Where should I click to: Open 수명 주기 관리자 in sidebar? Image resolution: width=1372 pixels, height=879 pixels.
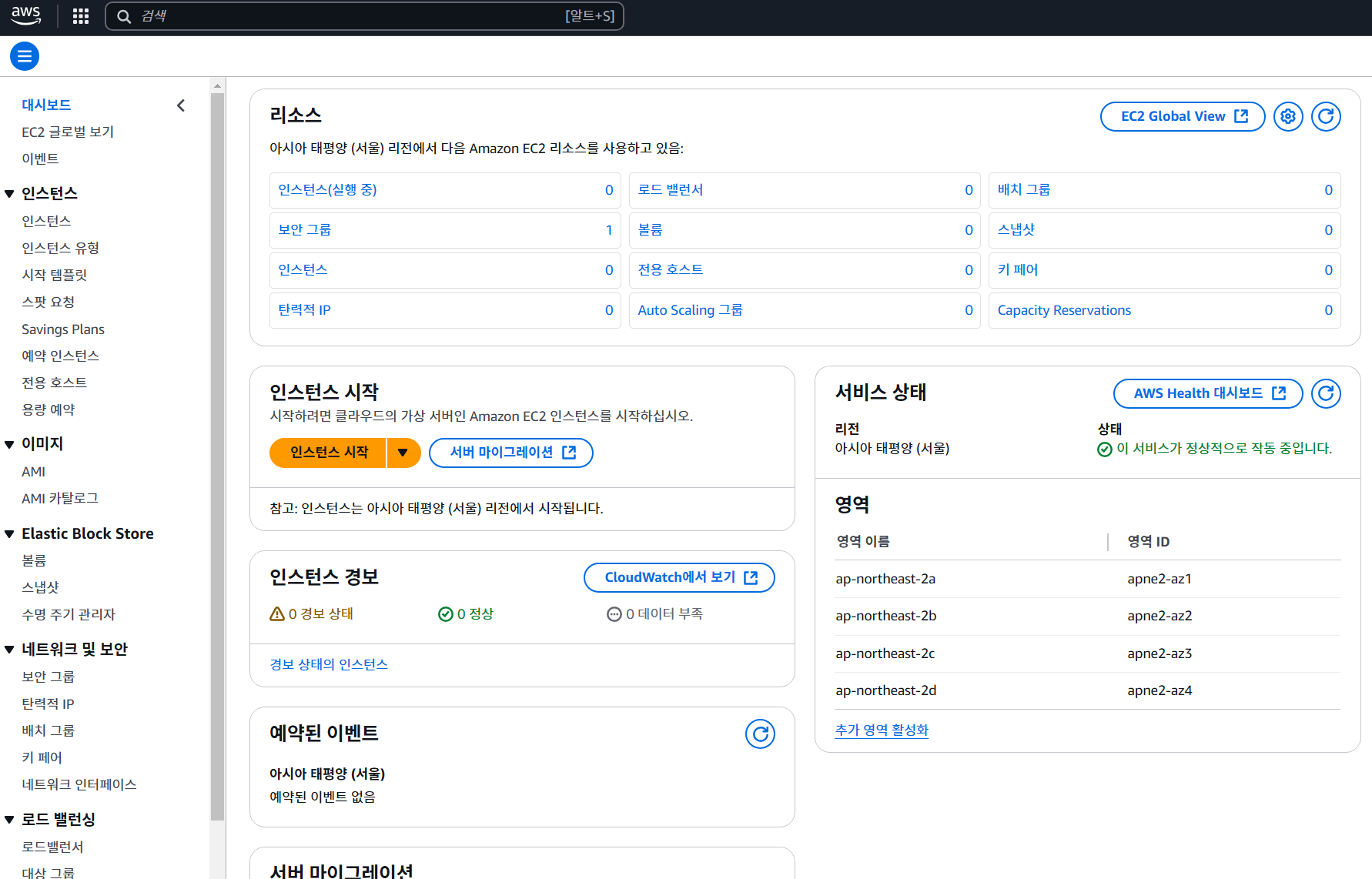[x=68, y=614]
